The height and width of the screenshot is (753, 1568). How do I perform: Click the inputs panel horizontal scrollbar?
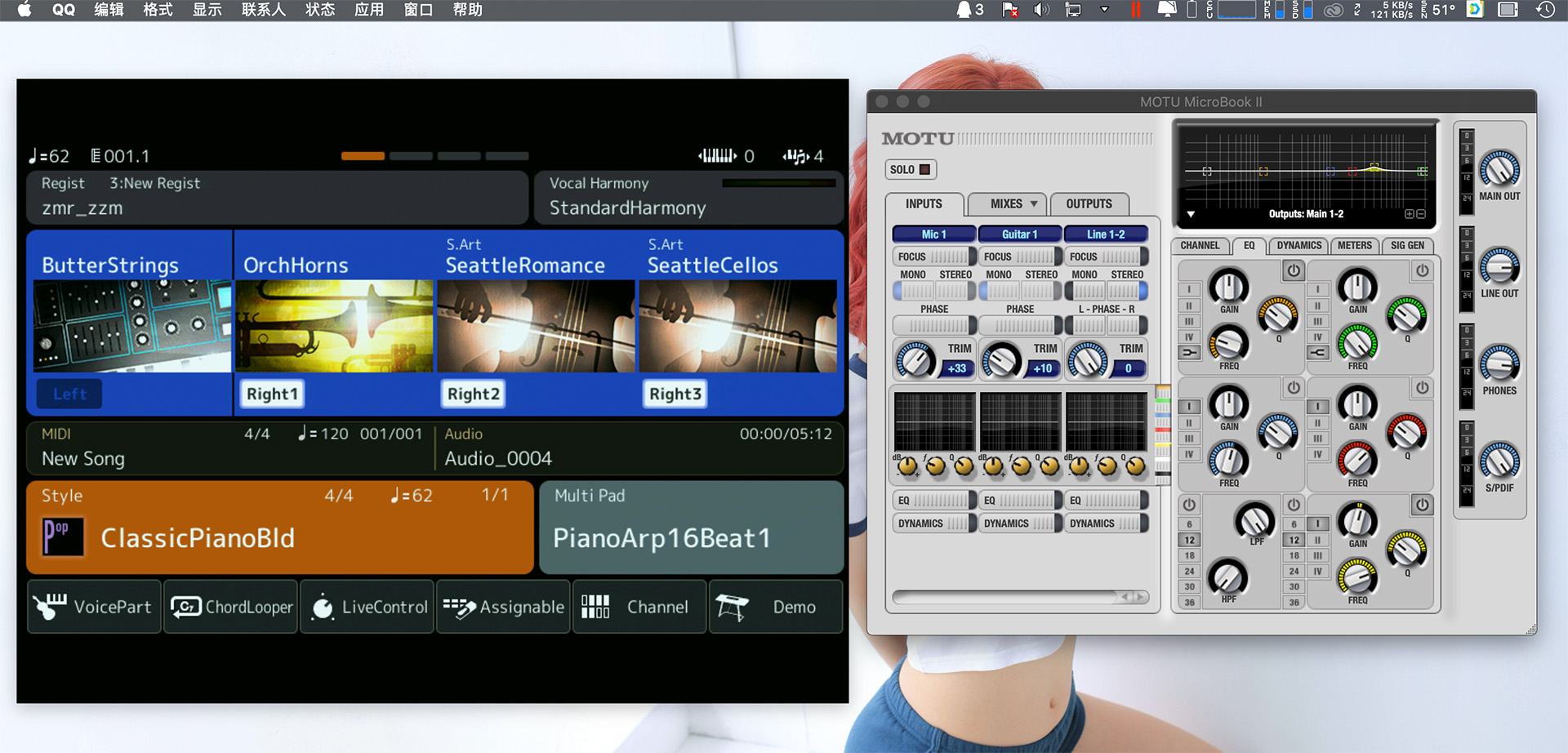(x=1020, y=597)
